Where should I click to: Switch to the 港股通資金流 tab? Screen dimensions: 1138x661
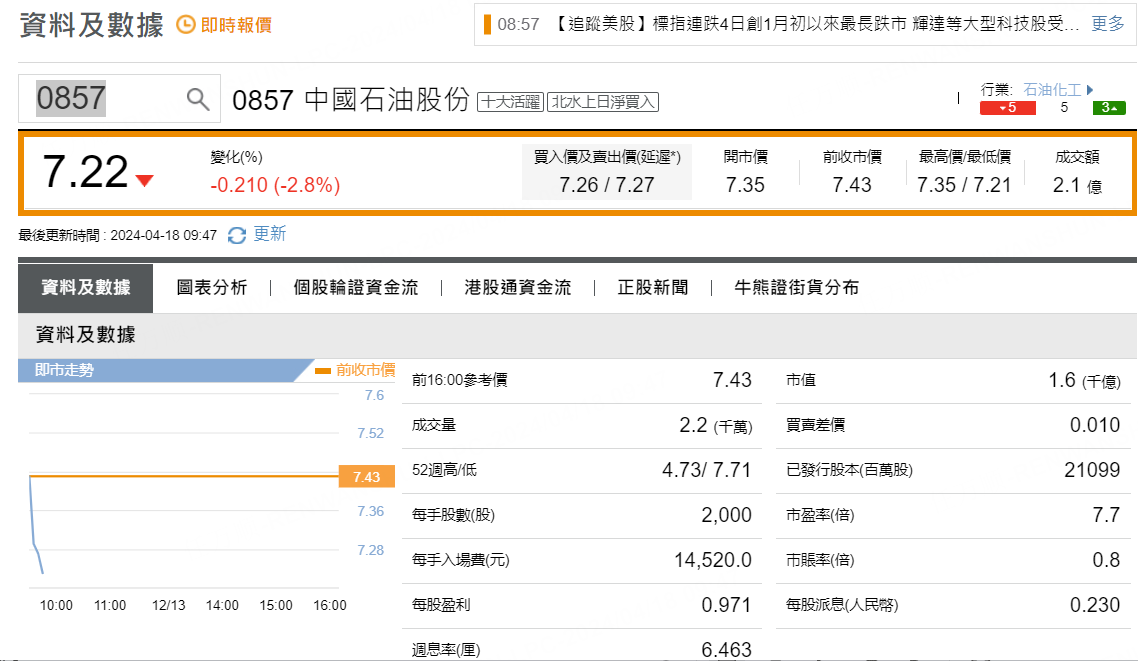click(517, 288)
